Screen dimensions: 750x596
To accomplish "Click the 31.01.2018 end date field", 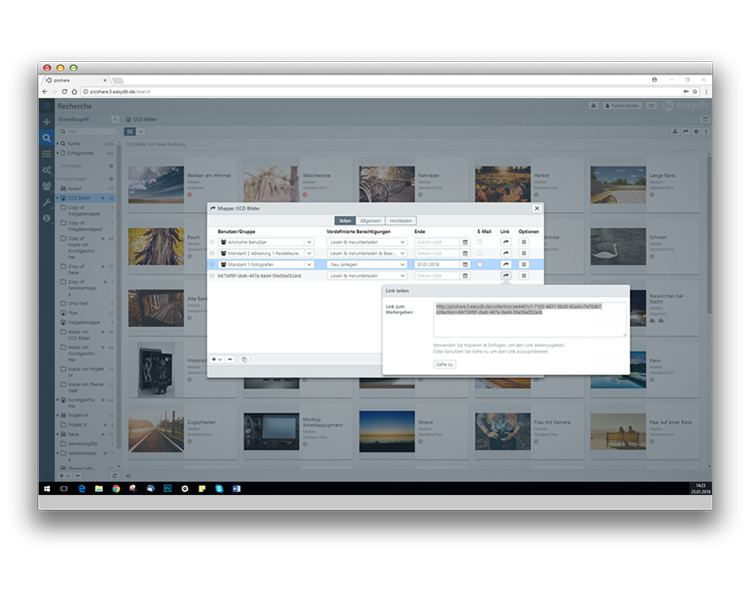I will 437,265.
